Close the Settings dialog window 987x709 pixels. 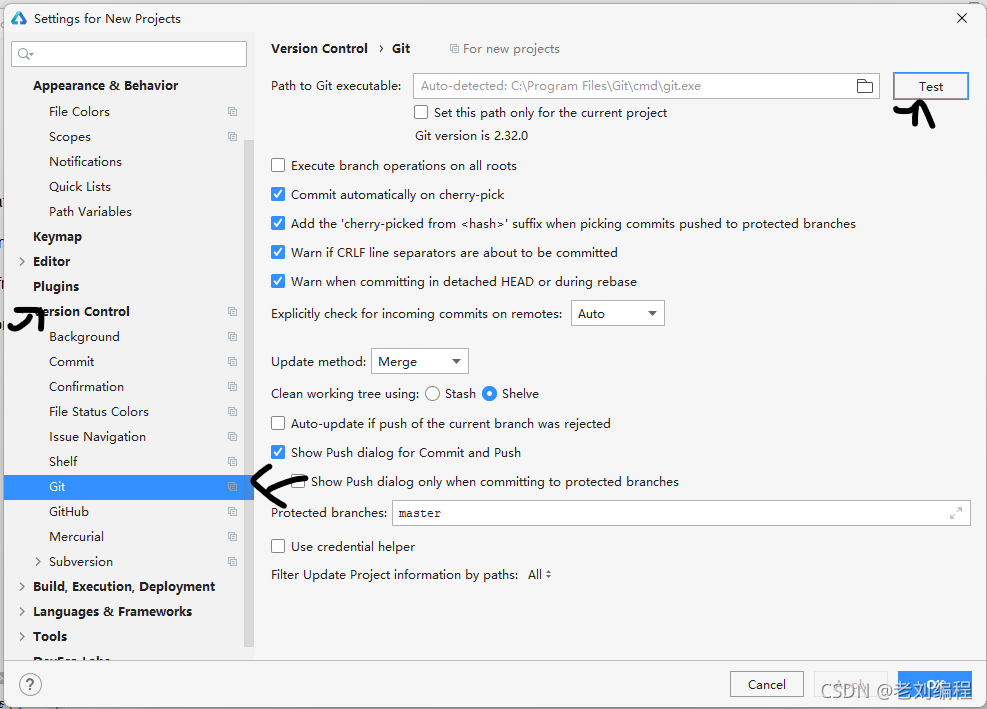tap(962, 18)
